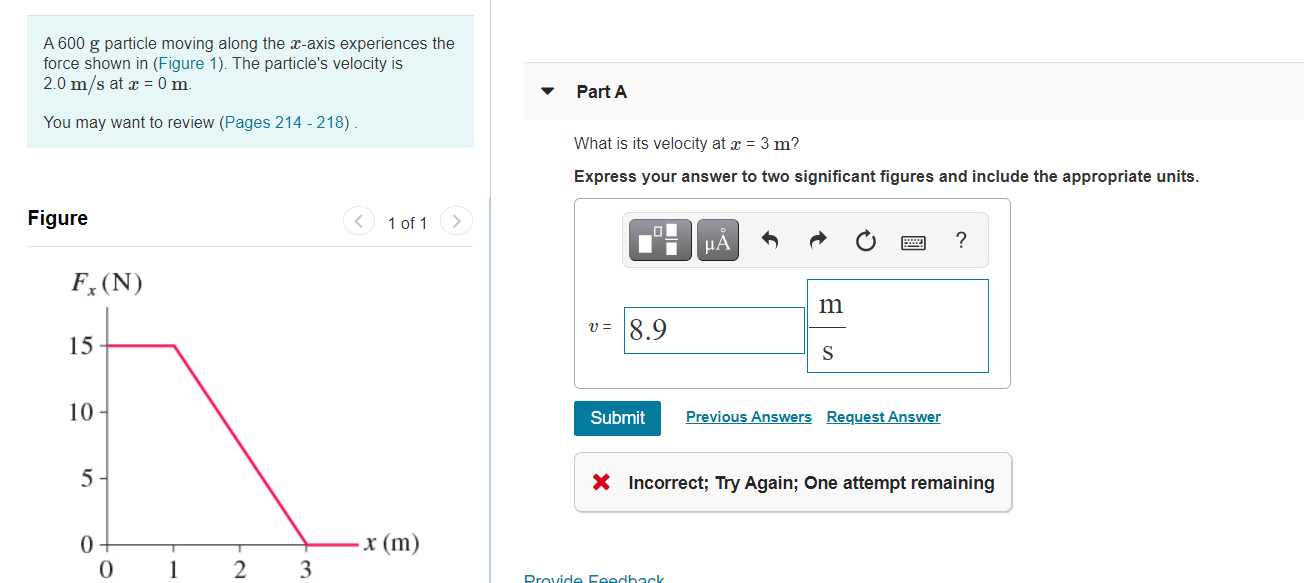Collapse the Part A section chevron
The height and width of the screenshot is (583, 1304).
point(547,90)
